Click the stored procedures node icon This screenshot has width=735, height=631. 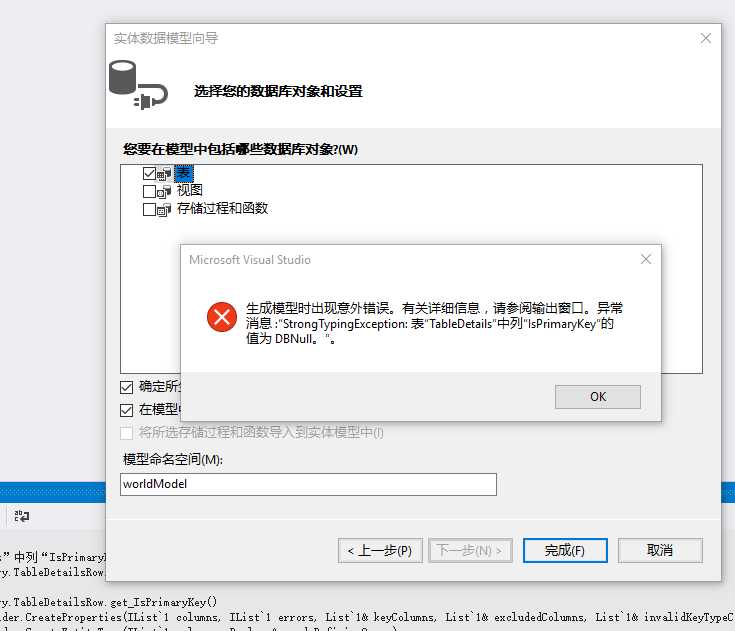point(164,210)
